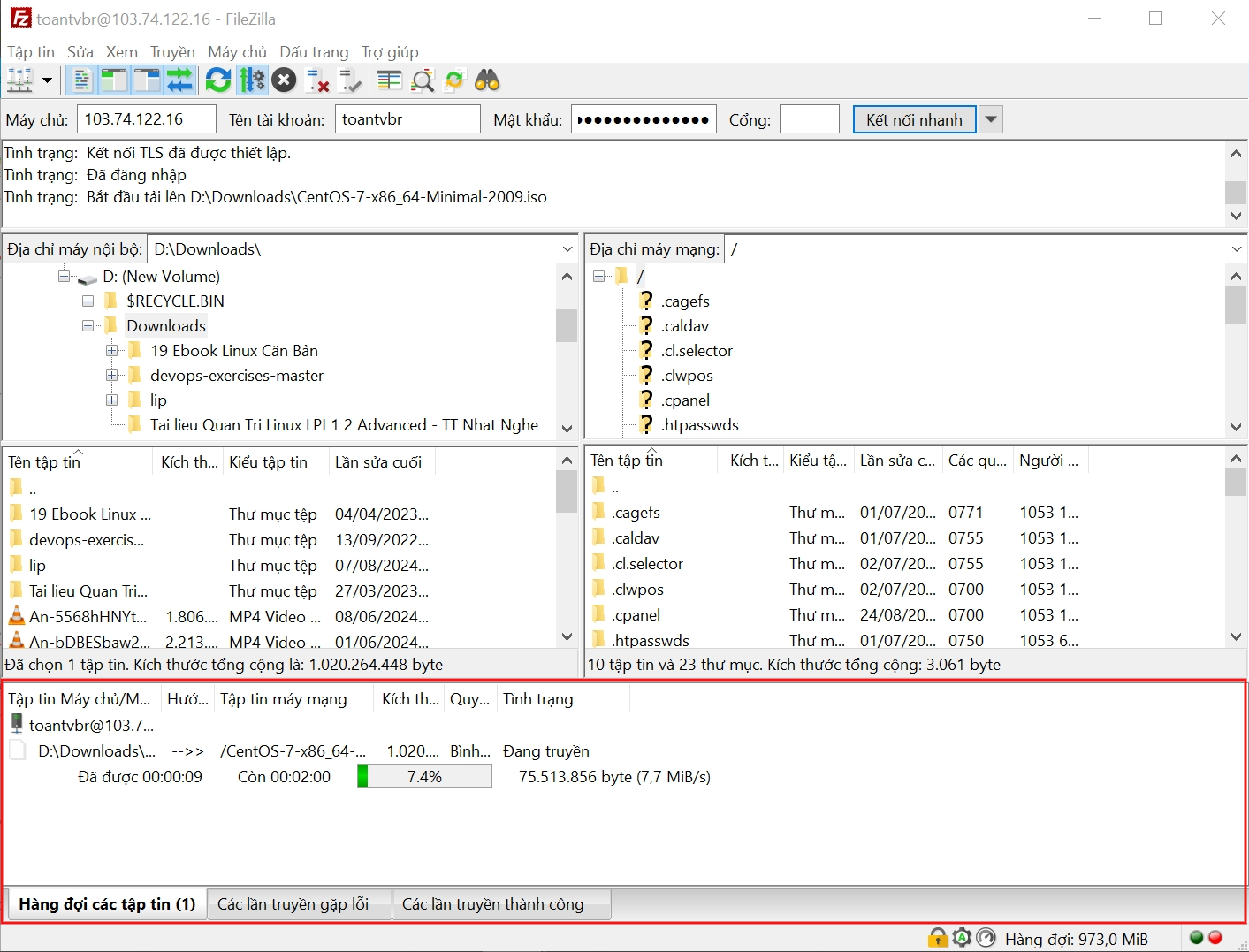This screenshot has height=952, width=1249.
Task: Toggle message log display
Action: tap(81, 80)
